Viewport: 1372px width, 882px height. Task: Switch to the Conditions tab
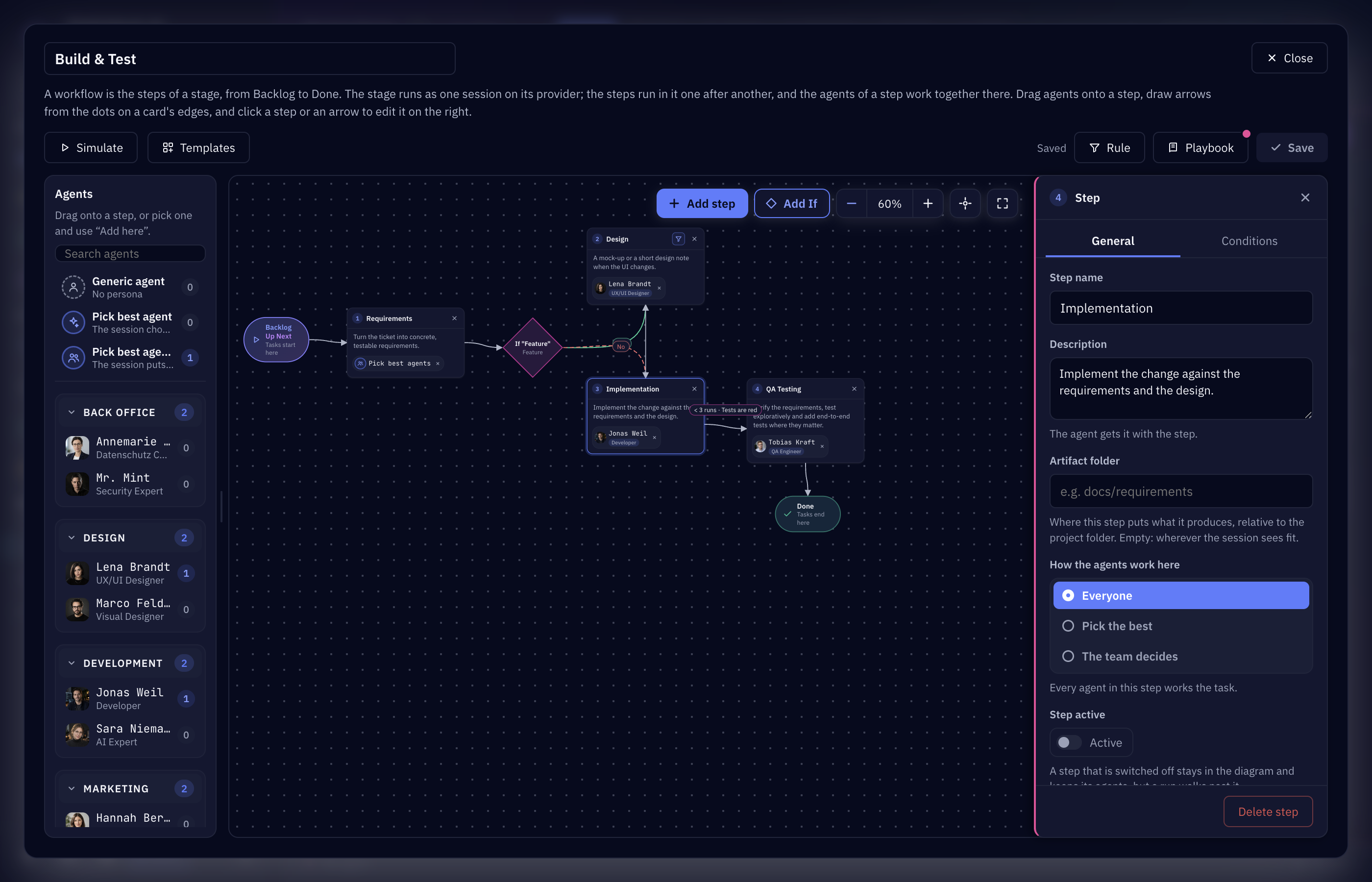pyautogui.click(x=1249, y=241)
